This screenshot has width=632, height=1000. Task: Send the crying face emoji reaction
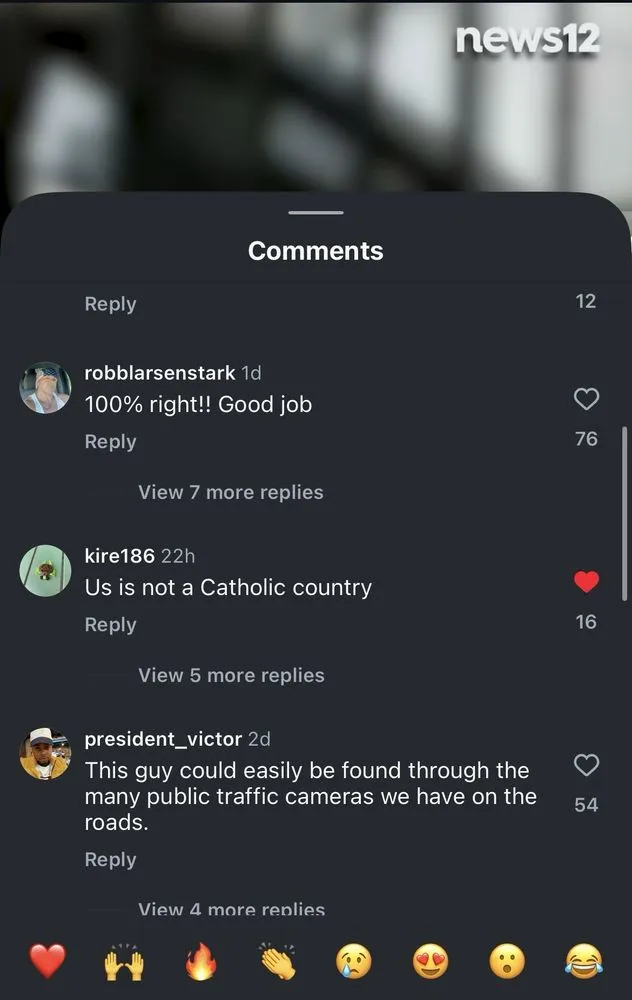click(354, 961)
